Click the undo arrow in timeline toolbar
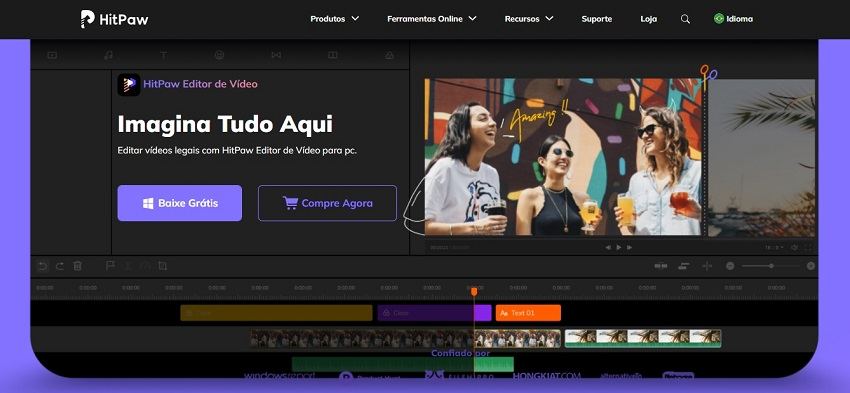 click(42, 266)
